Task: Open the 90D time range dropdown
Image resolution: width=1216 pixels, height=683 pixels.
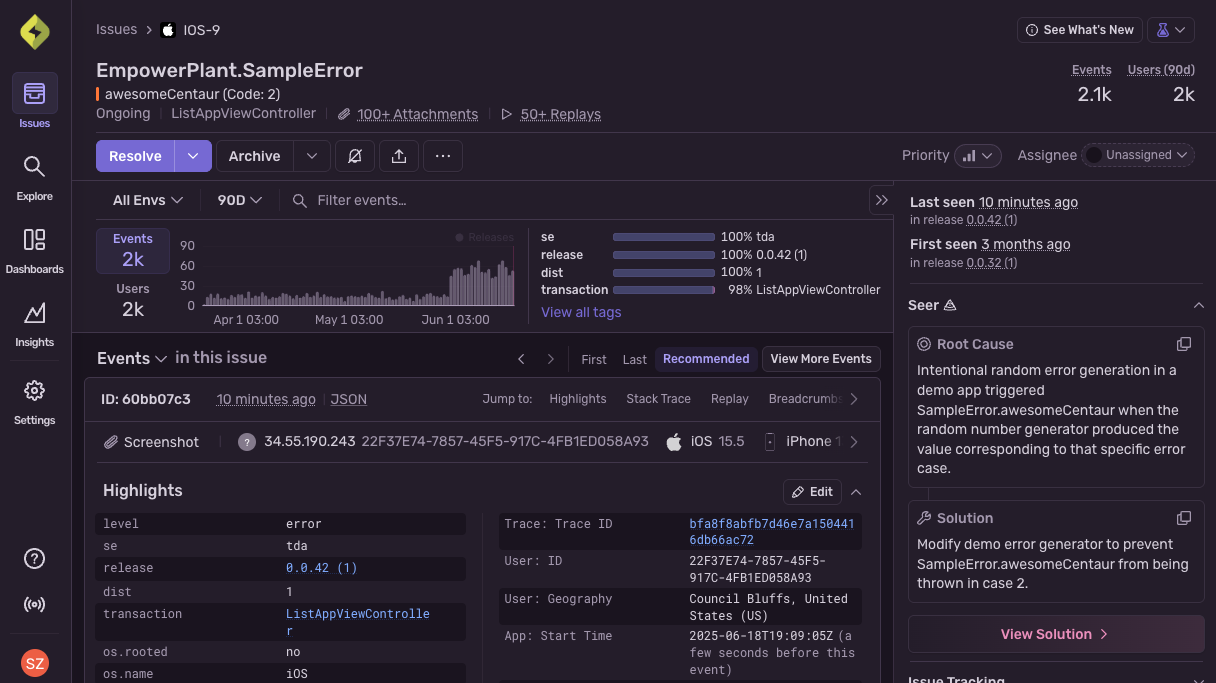Action: pyautogui.click(x=239, y=200)
